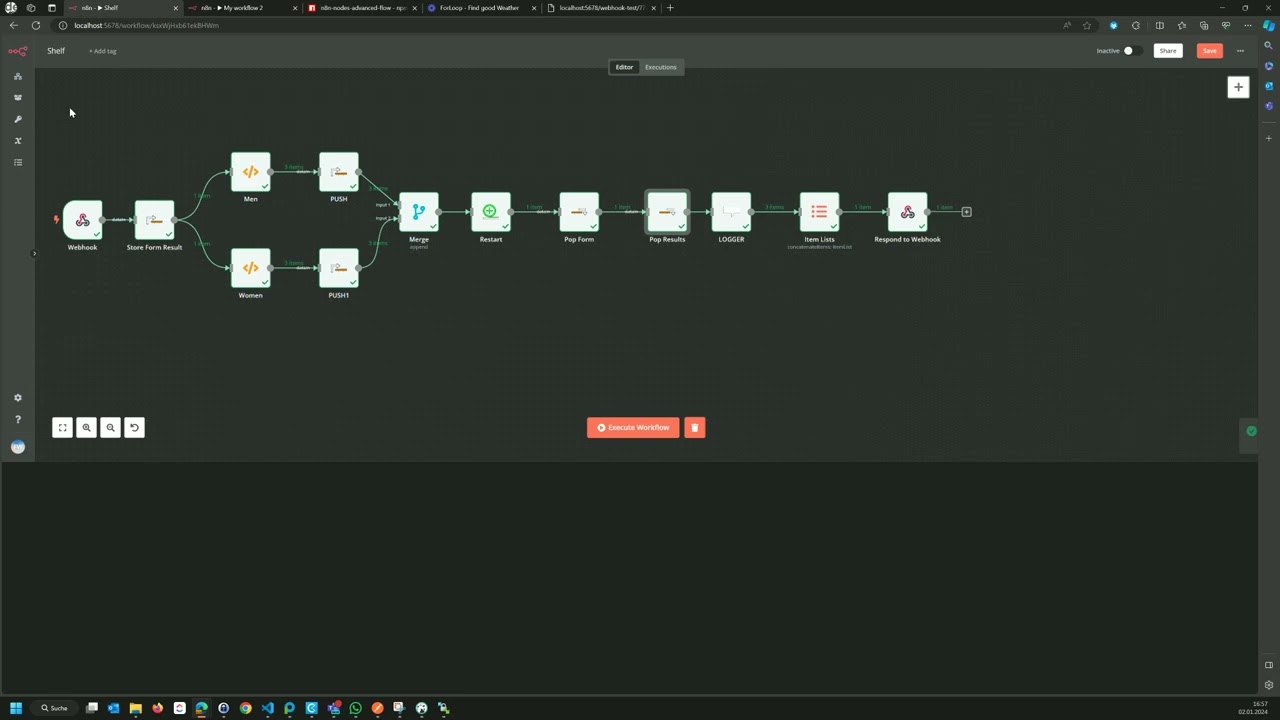
Task: Expand the collapsed left sidebar
Action: 33,253
